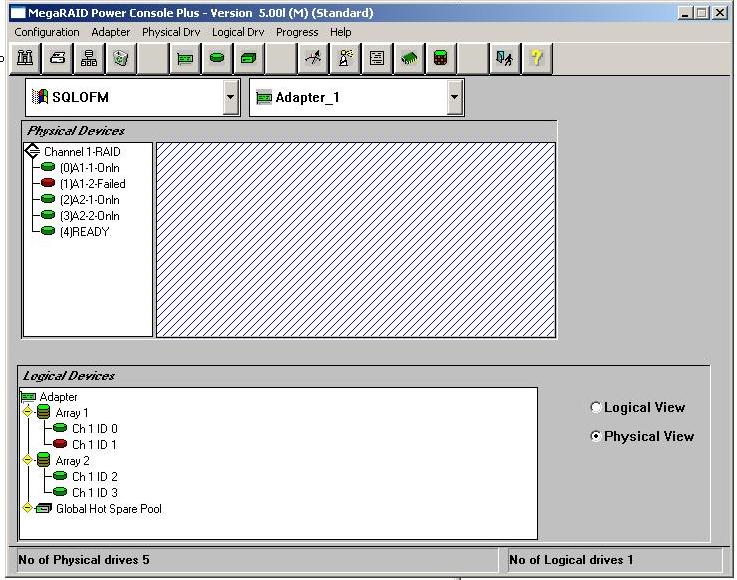Click the Channel 1-RAID label
This screenshot has height=580, width=737.
pyautogui.click(x=82, y=152)
